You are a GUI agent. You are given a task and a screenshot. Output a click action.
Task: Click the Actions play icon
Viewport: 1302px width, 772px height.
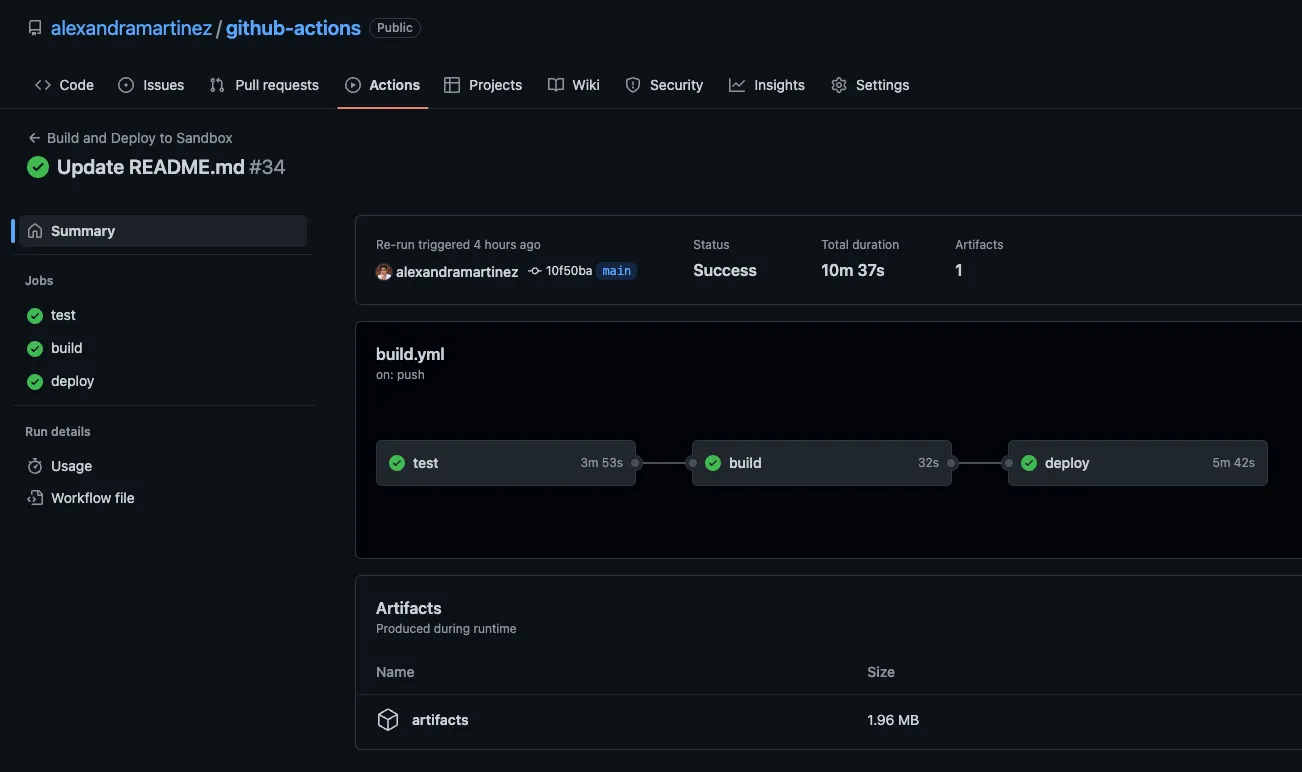click(353, 85)
